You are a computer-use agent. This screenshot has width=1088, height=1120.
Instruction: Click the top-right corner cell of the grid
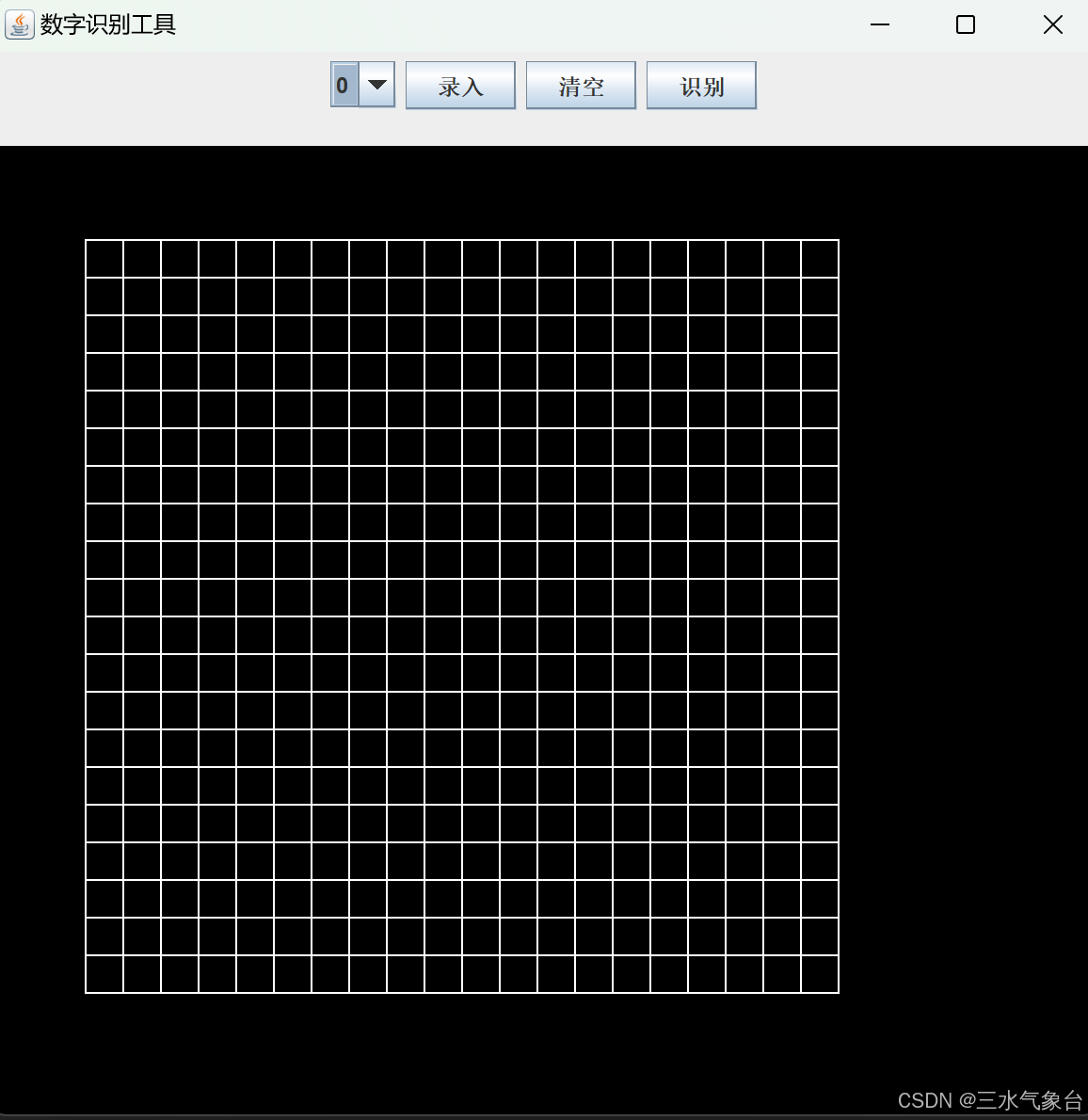(820, 257)
